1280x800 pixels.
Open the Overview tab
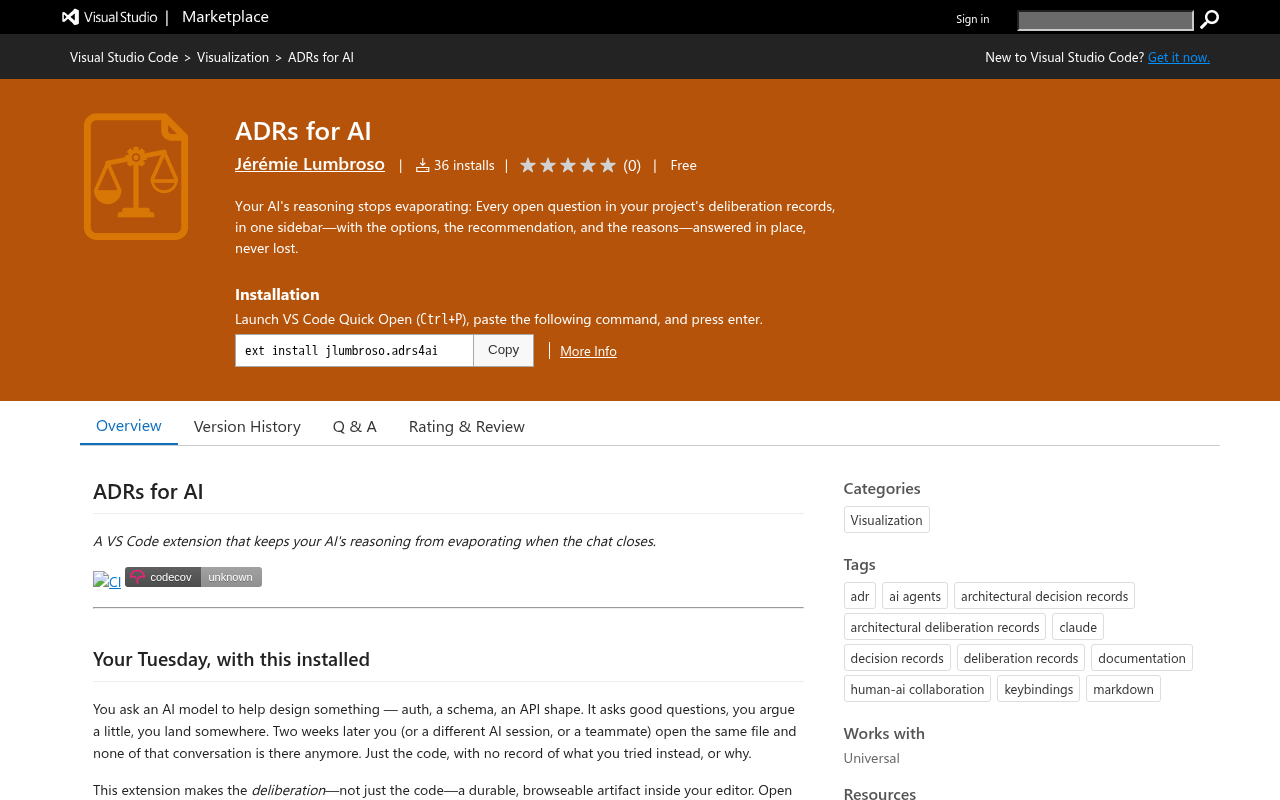point(129,426)
